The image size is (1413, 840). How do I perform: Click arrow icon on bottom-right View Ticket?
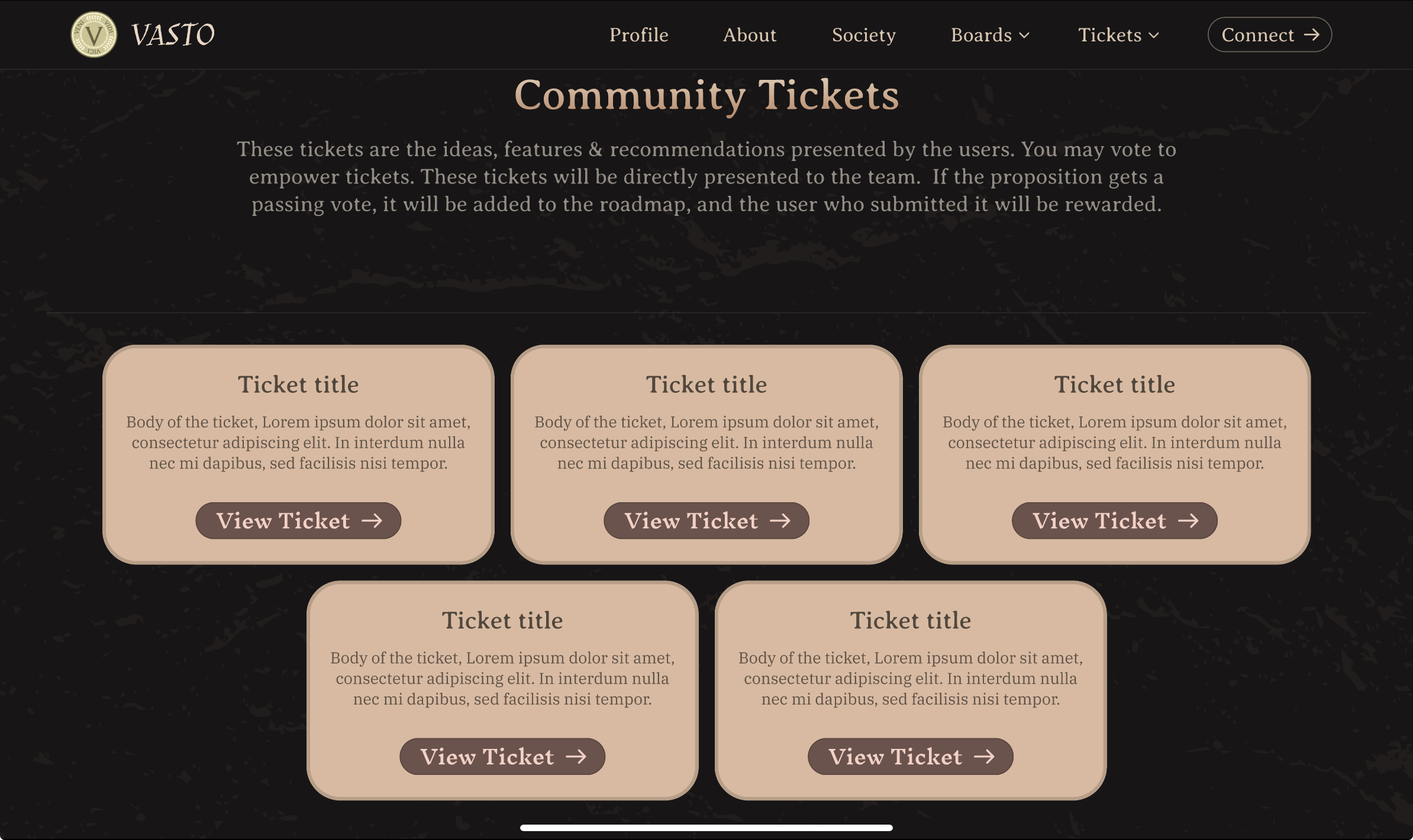click(x=984, y=756)
